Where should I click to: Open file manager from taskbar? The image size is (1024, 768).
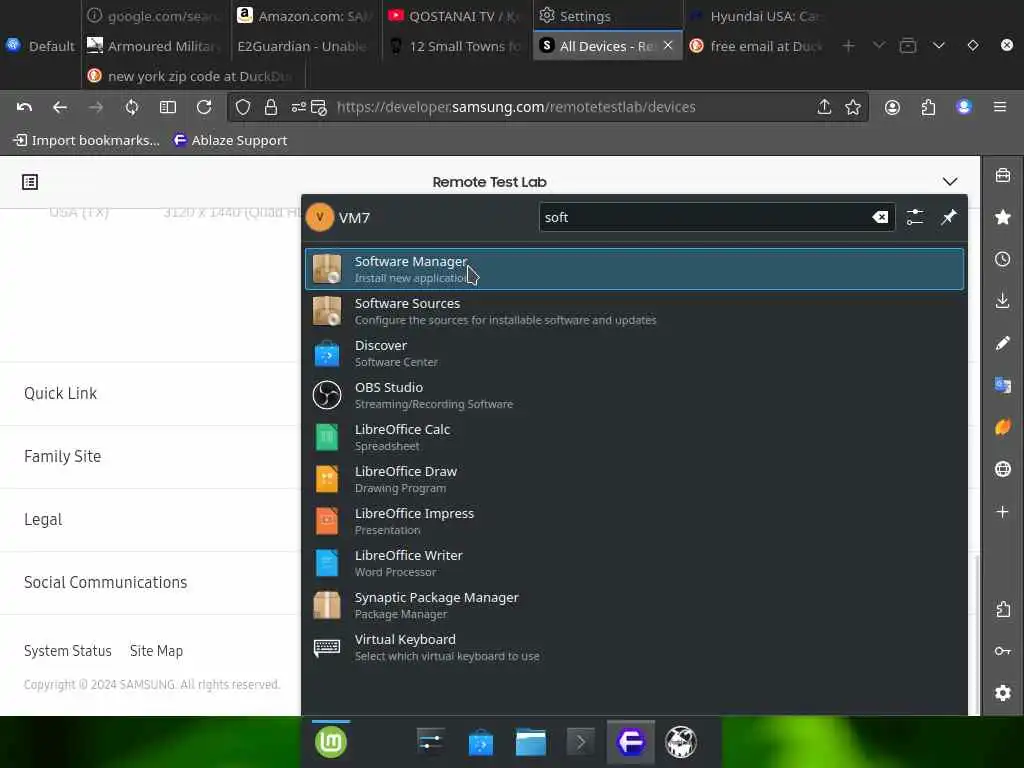pos(531,743)
